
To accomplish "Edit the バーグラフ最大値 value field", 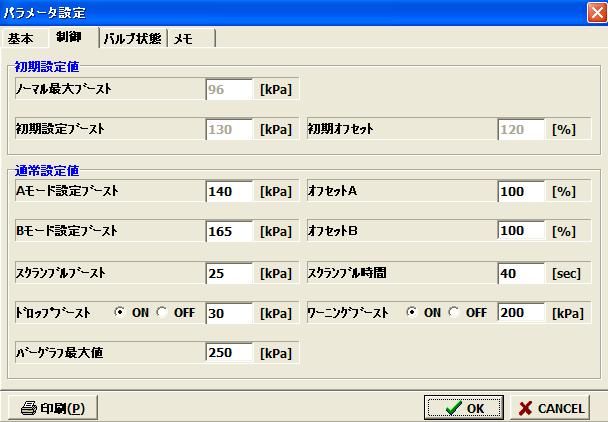I will point(229,353).
